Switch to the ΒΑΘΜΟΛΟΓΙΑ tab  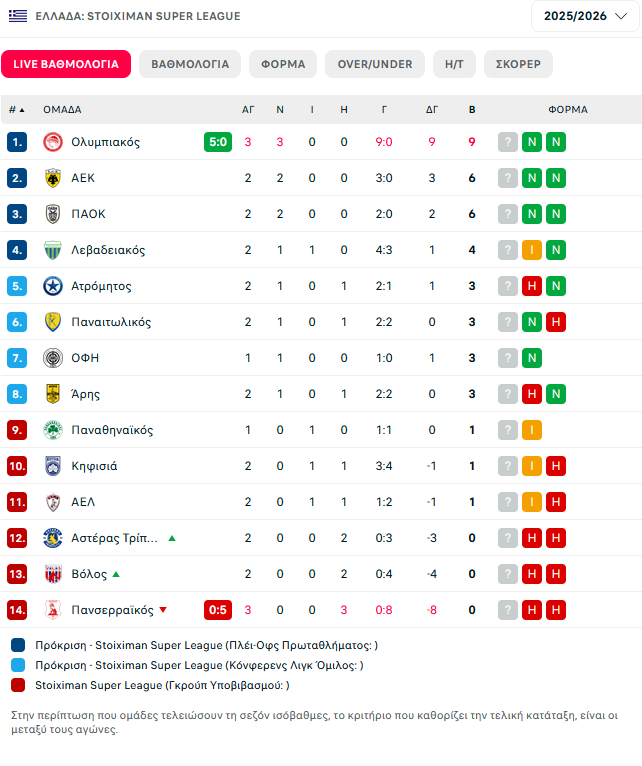coord(190,64)
